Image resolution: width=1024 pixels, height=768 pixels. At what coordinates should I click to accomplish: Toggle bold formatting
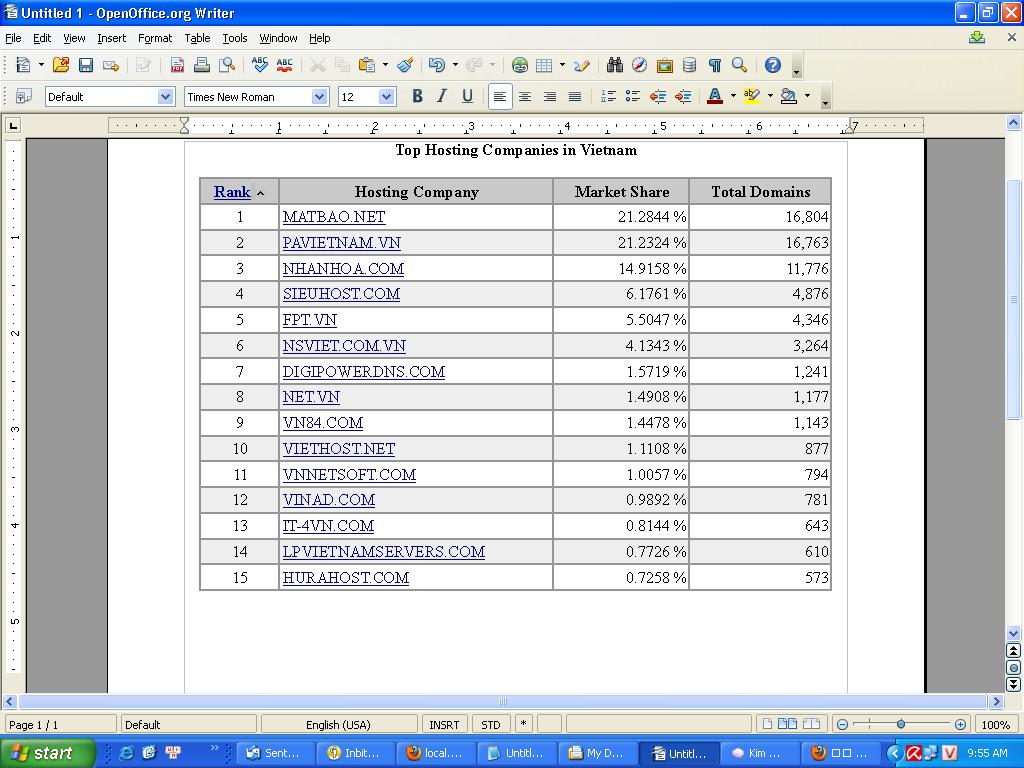pyautogui.click(x=417, y=97)
